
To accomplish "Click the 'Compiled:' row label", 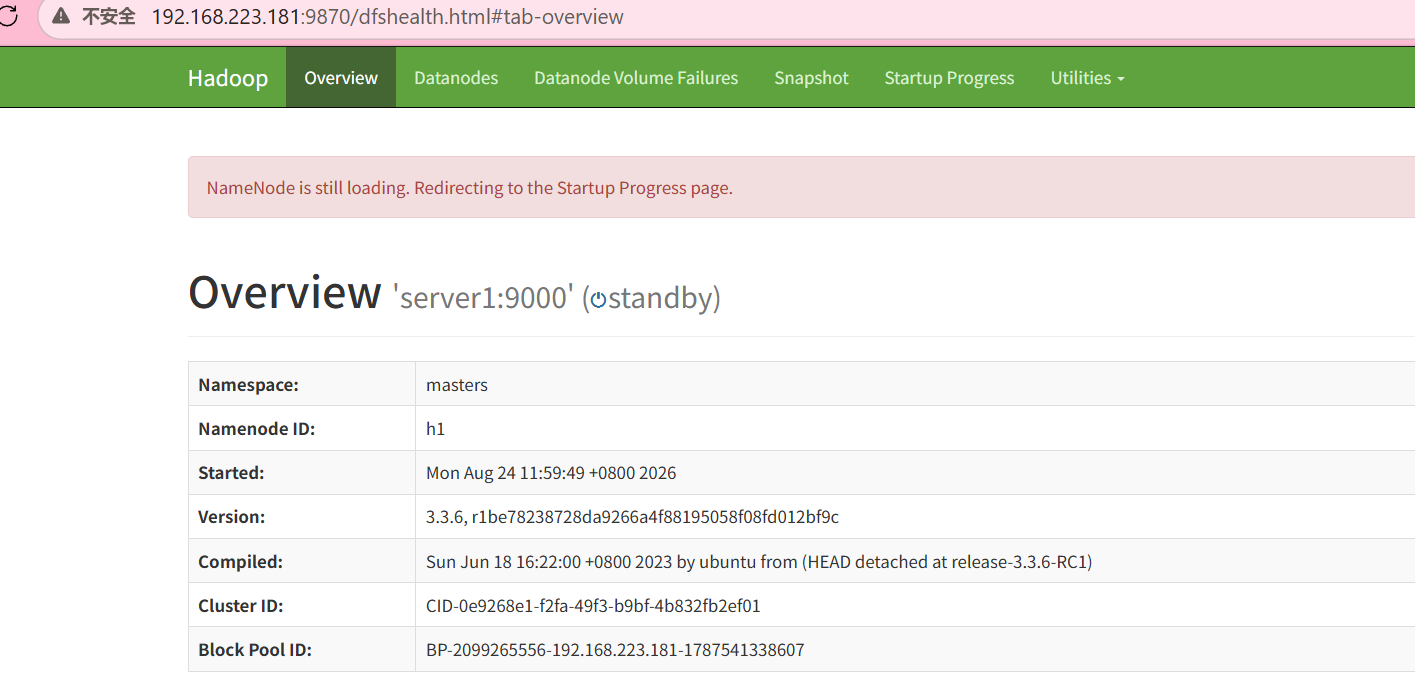I will 241,562.
